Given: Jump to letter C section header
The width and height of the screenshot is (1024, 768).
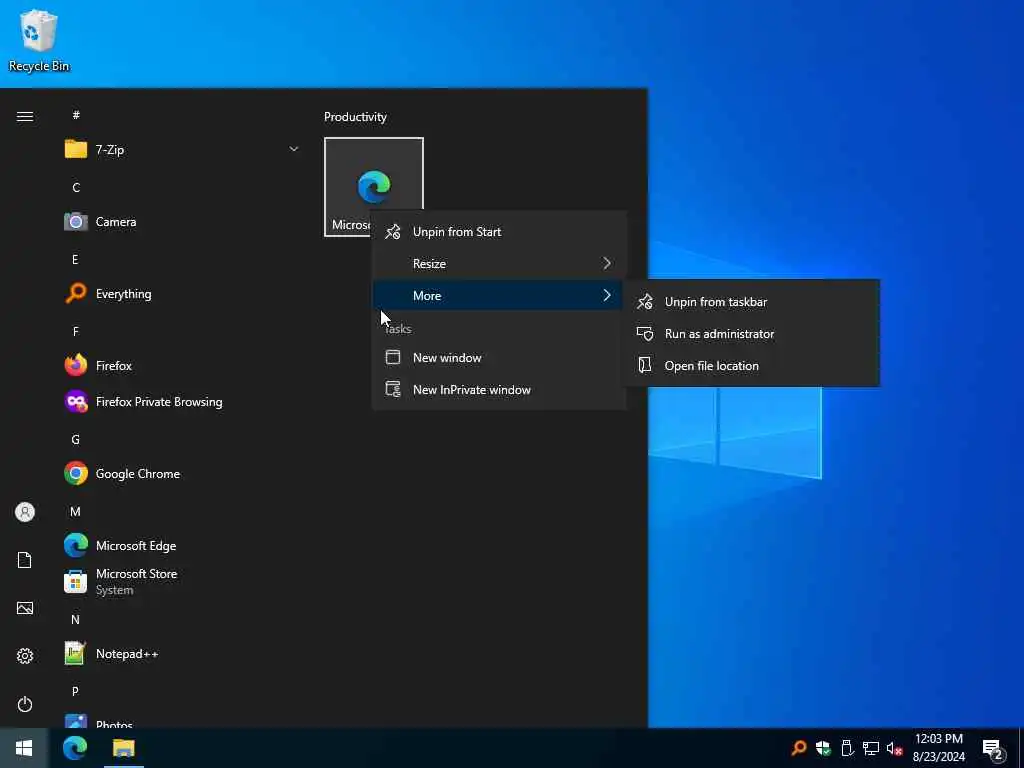Looking at the screenshot, I should point(76,187).
